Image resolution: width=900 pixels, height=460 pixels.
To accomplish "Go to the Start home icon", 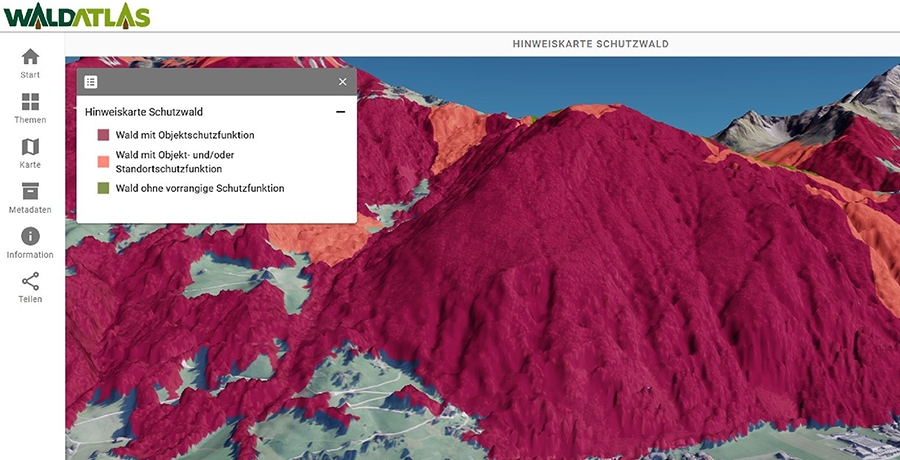I will pyautogui.click(x=30, y=57).
